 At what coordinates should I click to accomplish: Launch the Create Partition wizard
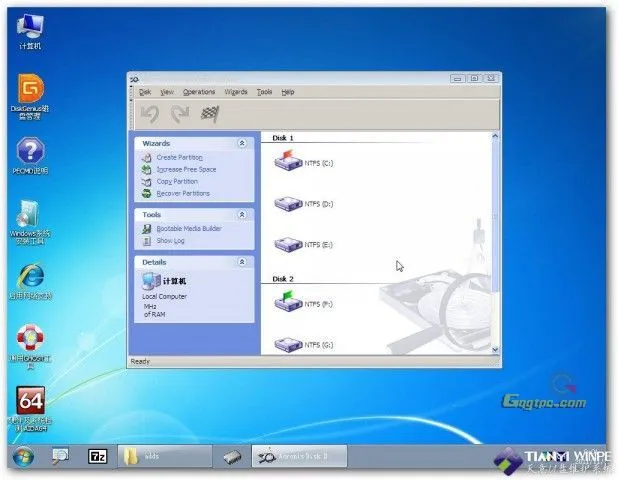pyautogui.click(x=179, y=157)
